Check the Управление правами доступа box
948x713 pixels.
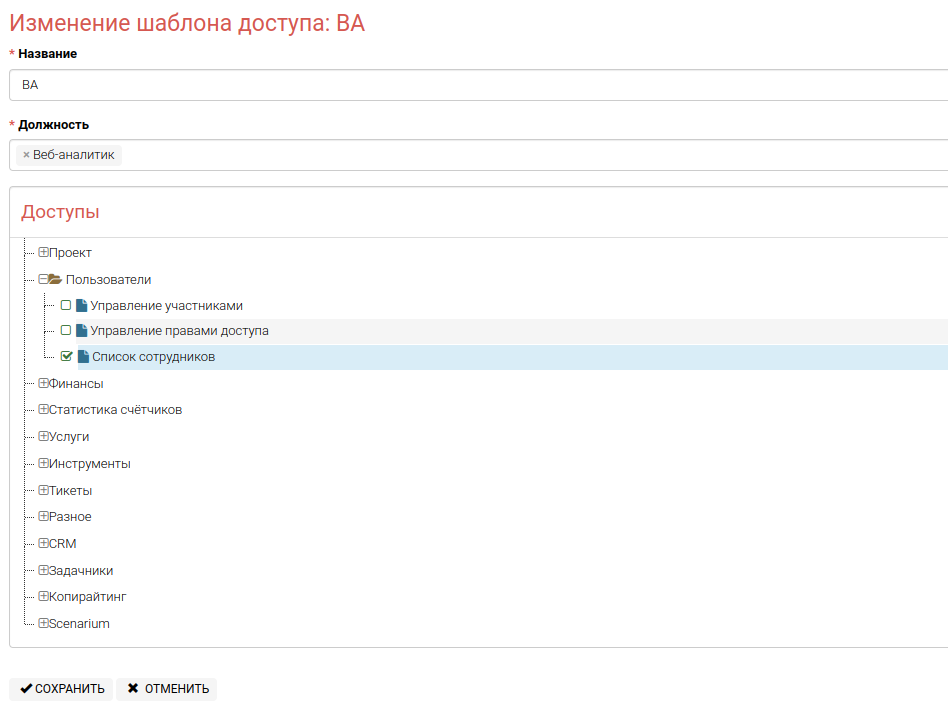tap(66, 330)
